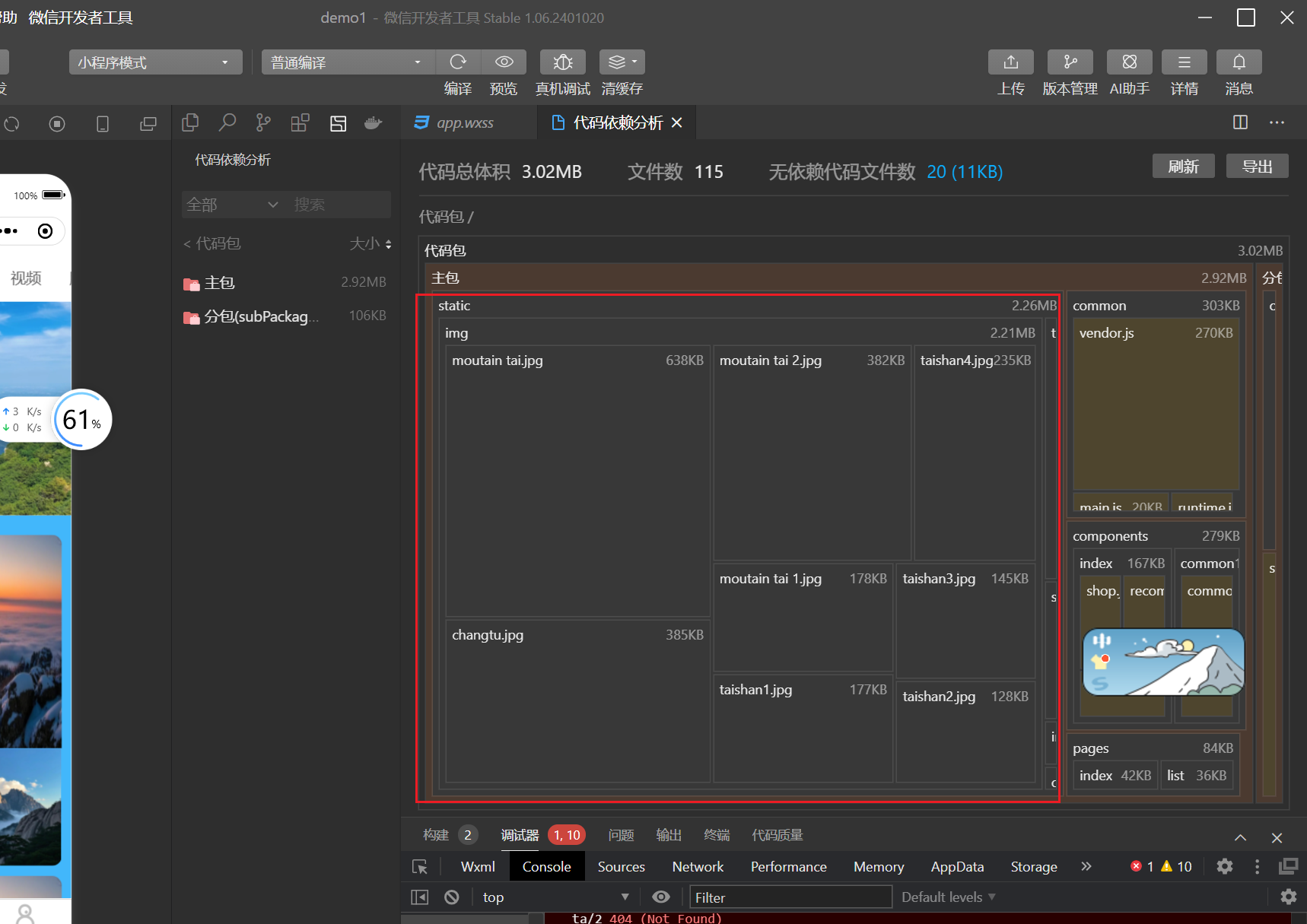Switch to the 终端 panel tab
This screenshot has height=924, width=1307.
click(x=717, y=835)
